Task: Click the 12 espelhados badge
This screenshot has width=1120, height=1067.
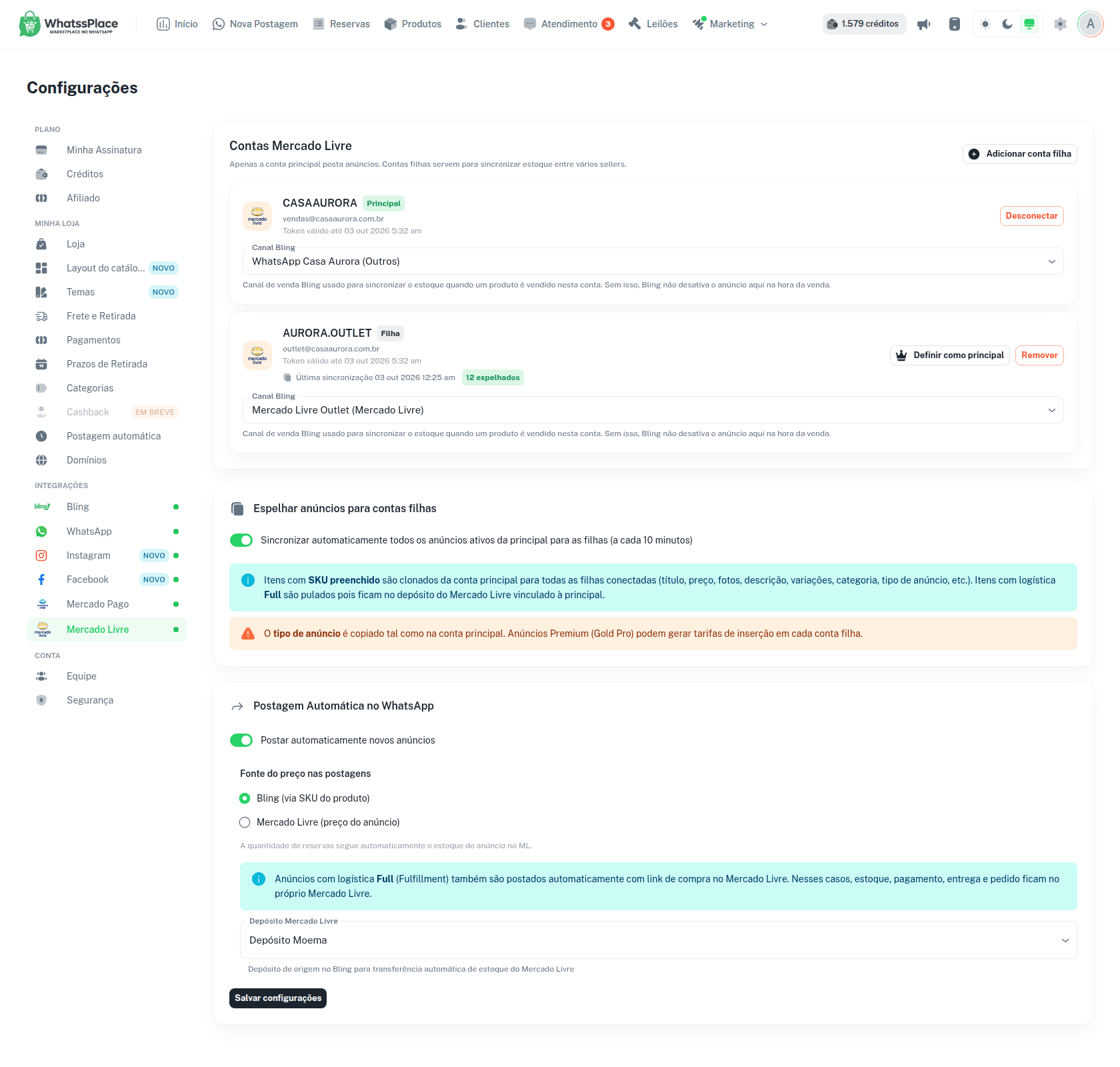Action: 493,377
